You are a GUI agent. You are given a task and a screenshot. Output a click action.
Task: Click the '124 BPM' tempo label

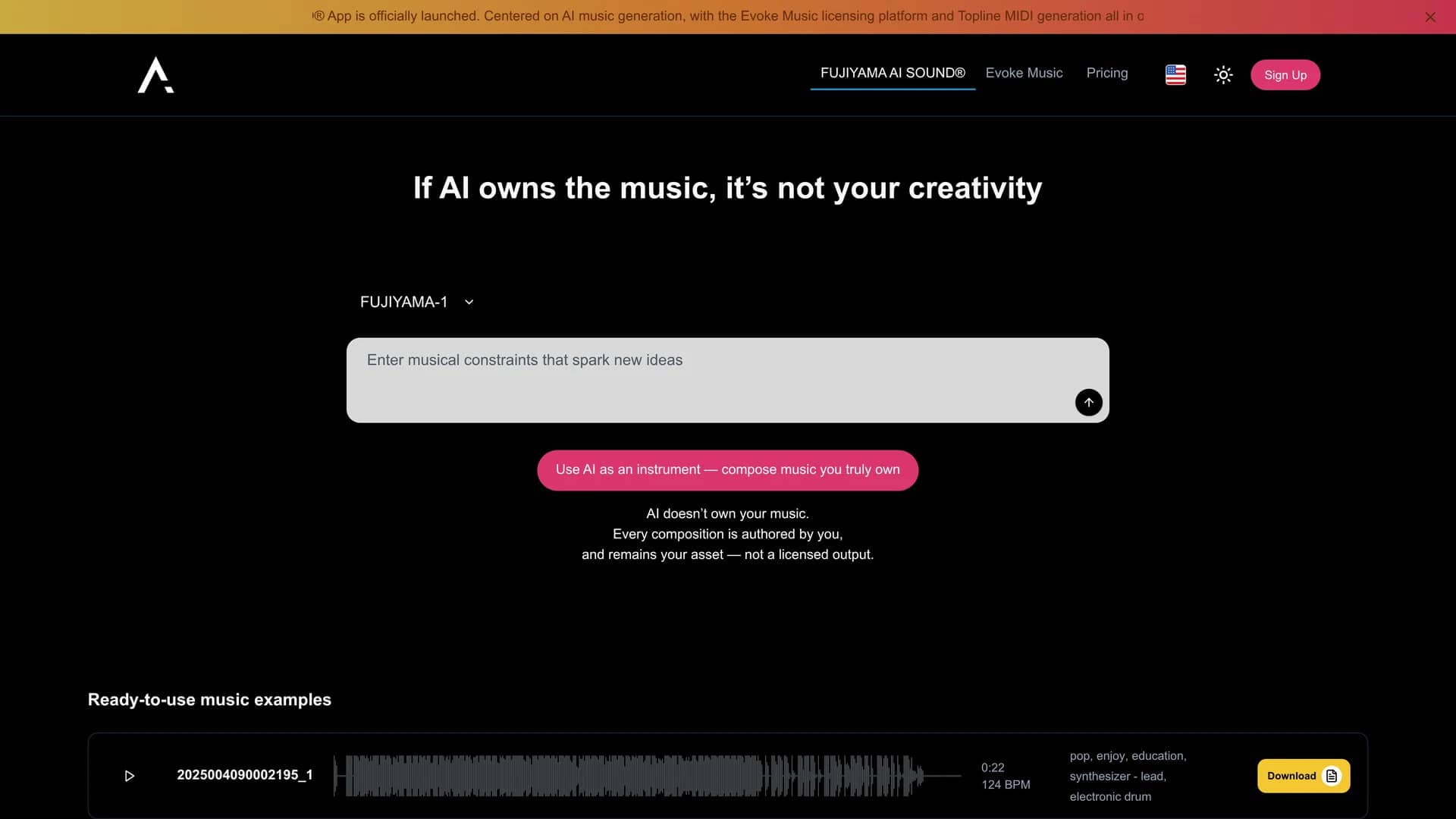(x=1006, y=785)
